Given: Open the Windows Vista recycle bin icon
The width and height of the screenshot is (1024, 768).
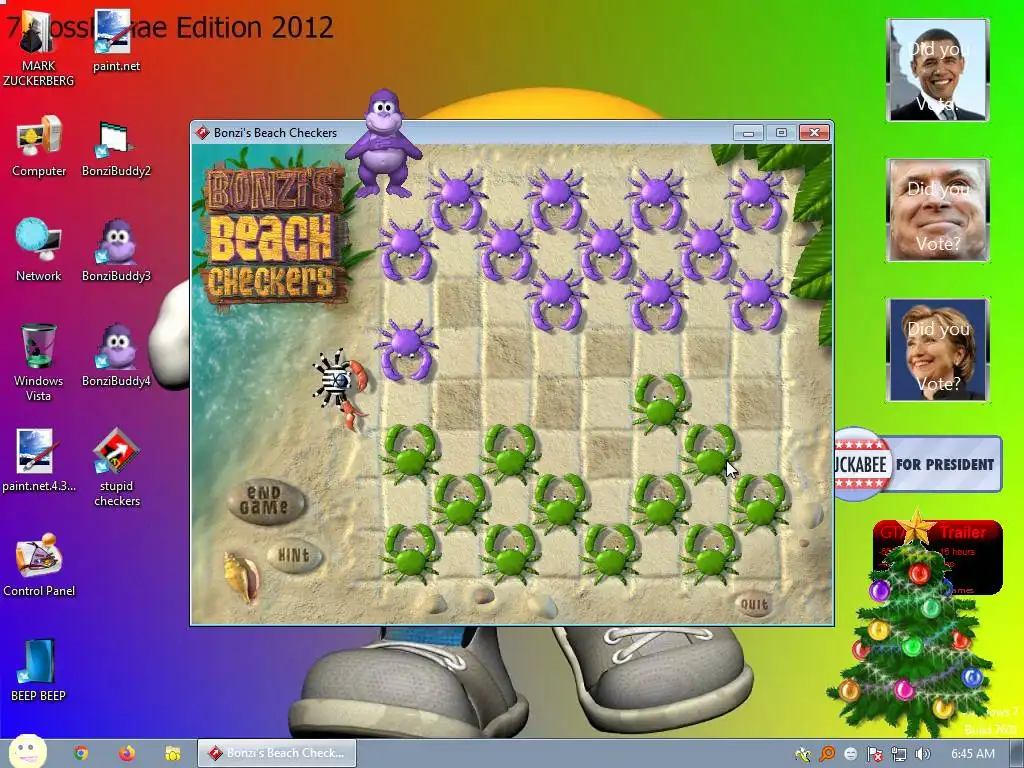Looking at the screenshot, I should (38, 363).
